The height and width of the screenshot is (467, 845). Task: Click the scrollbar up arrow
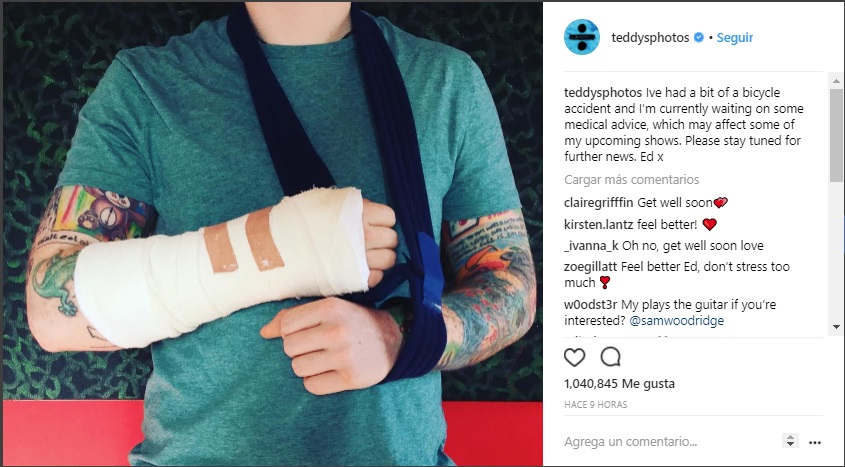(836, 81)
